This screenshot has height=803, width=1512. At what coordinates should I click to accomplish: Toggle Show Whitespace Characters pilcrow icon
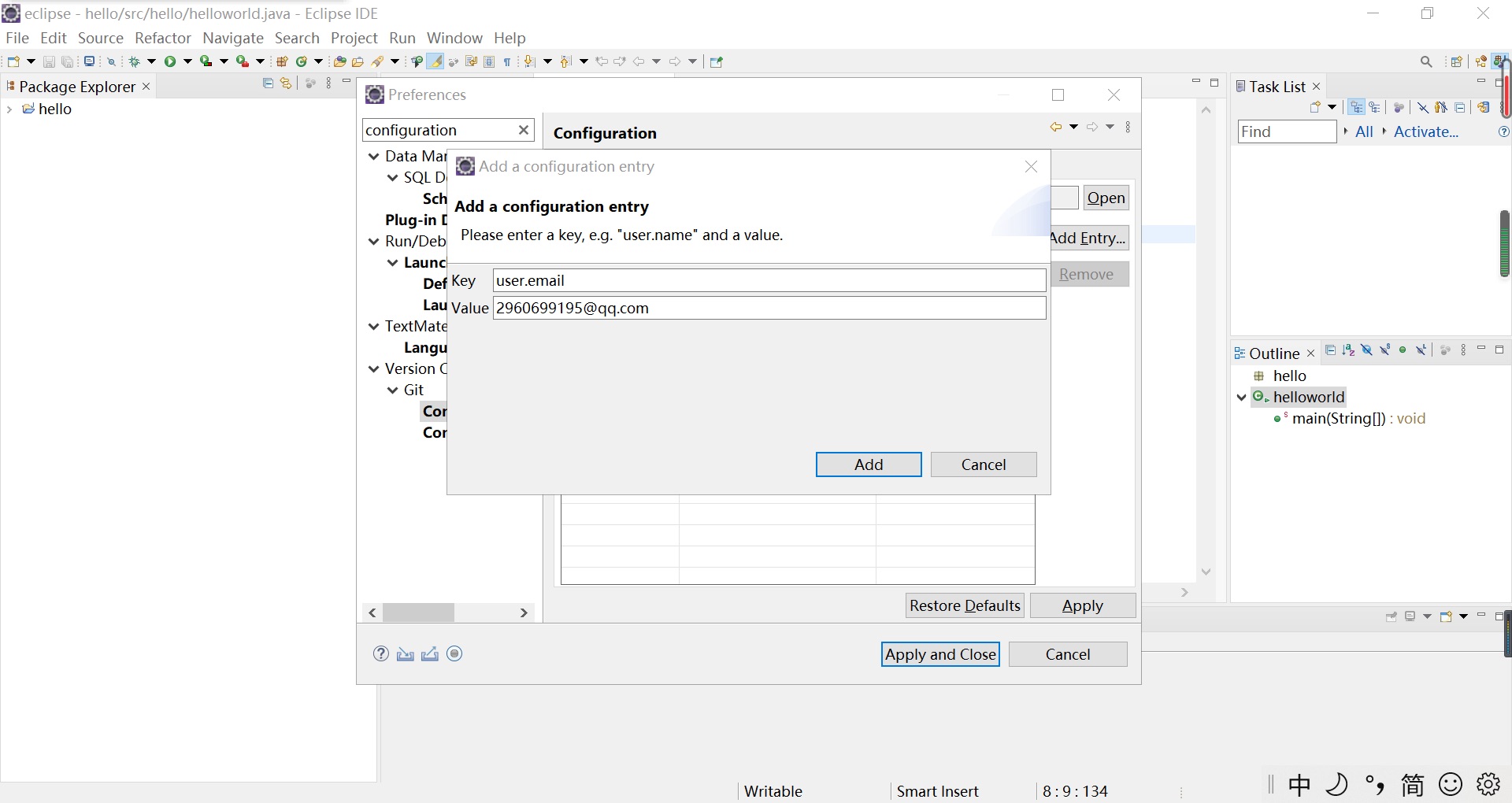click(507, 61)
